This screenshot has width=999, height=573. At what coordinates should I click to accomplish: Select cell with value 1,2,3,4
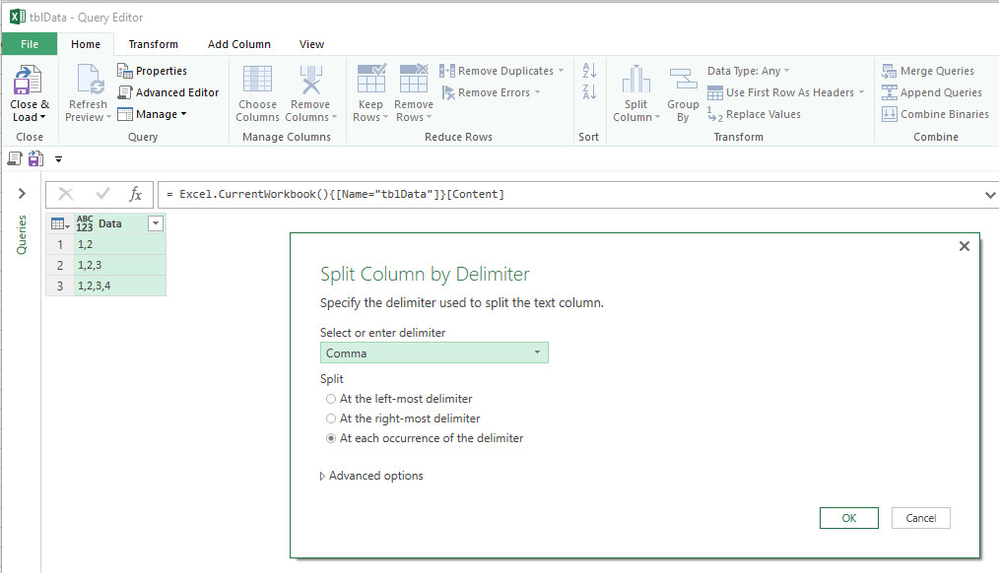coord(120,286)
